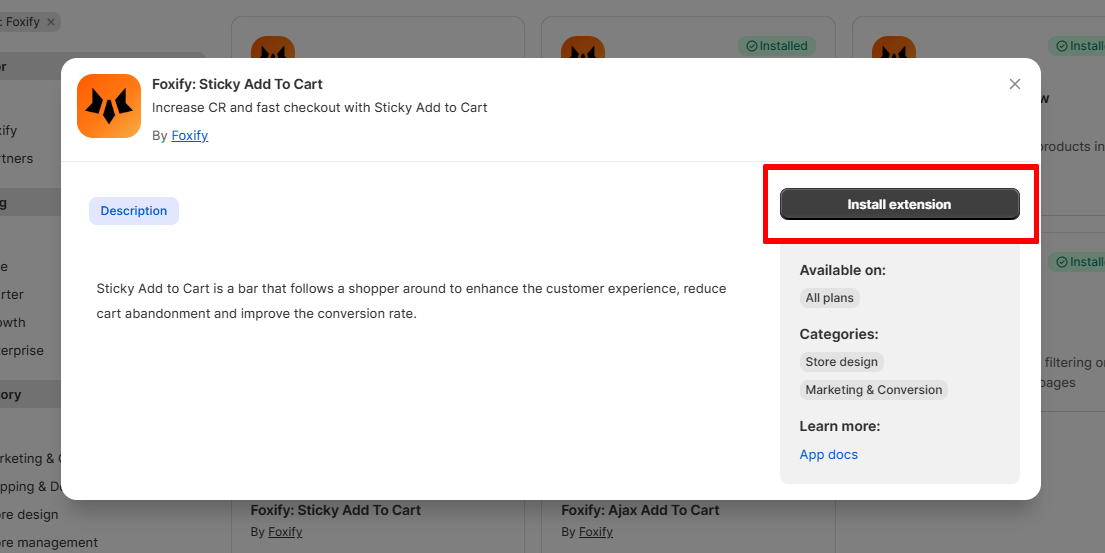1105x553 pixels.
Task: Remove the Foxify filter chip
Action: click(51, 21)
